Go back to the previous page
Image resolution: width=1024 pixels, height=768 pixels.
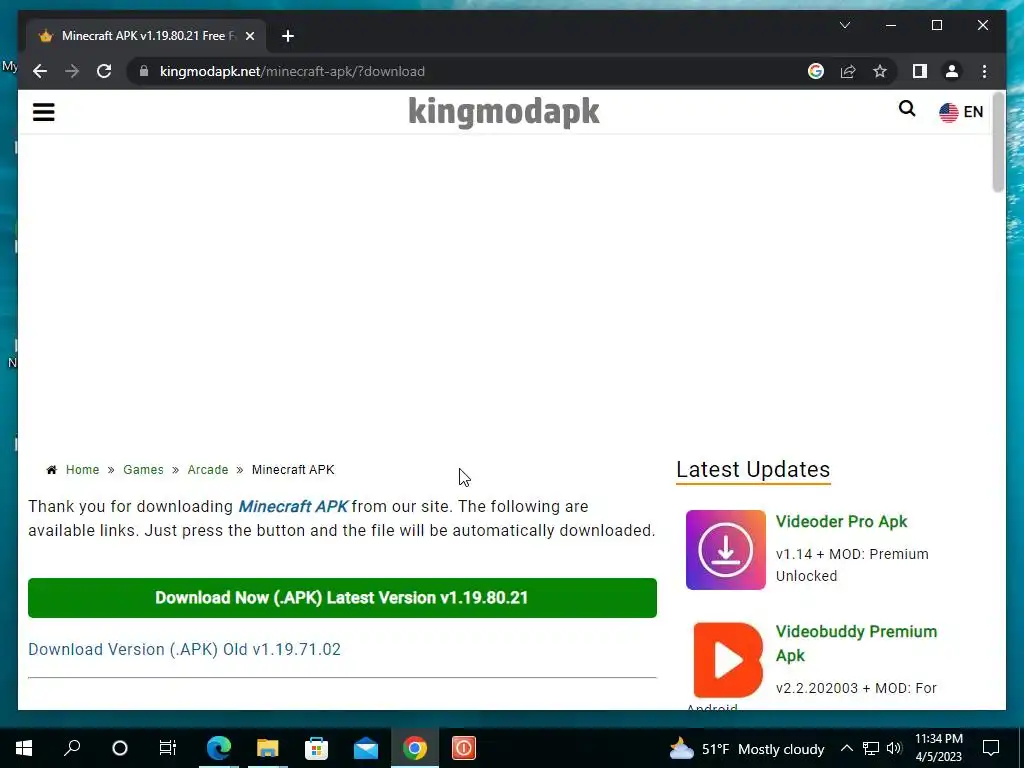coord(40,71)
